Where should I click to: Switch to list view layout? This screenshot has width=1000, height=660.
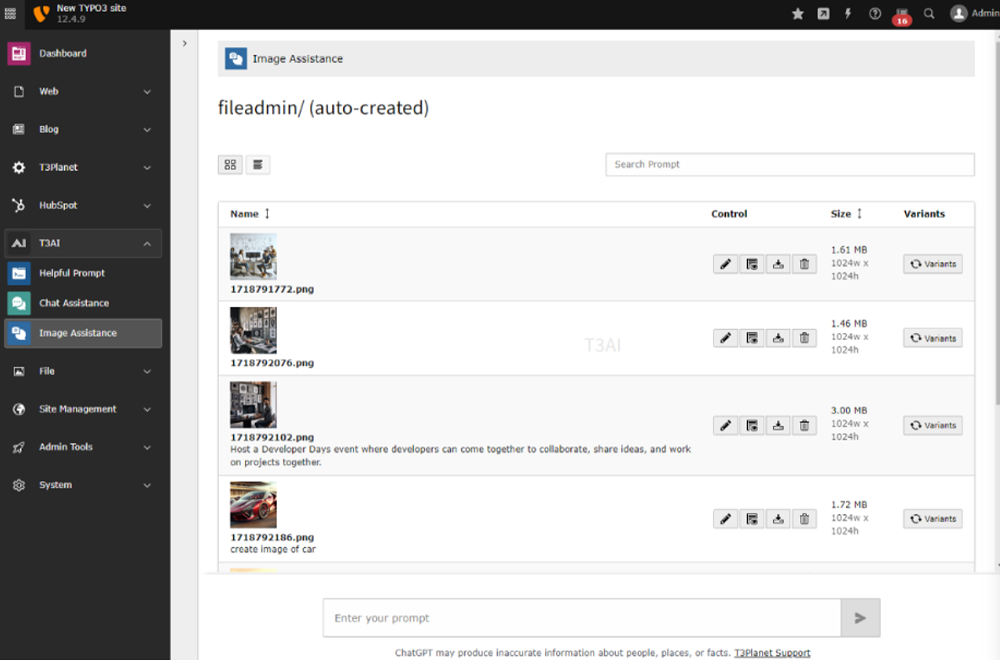[257, 165]
